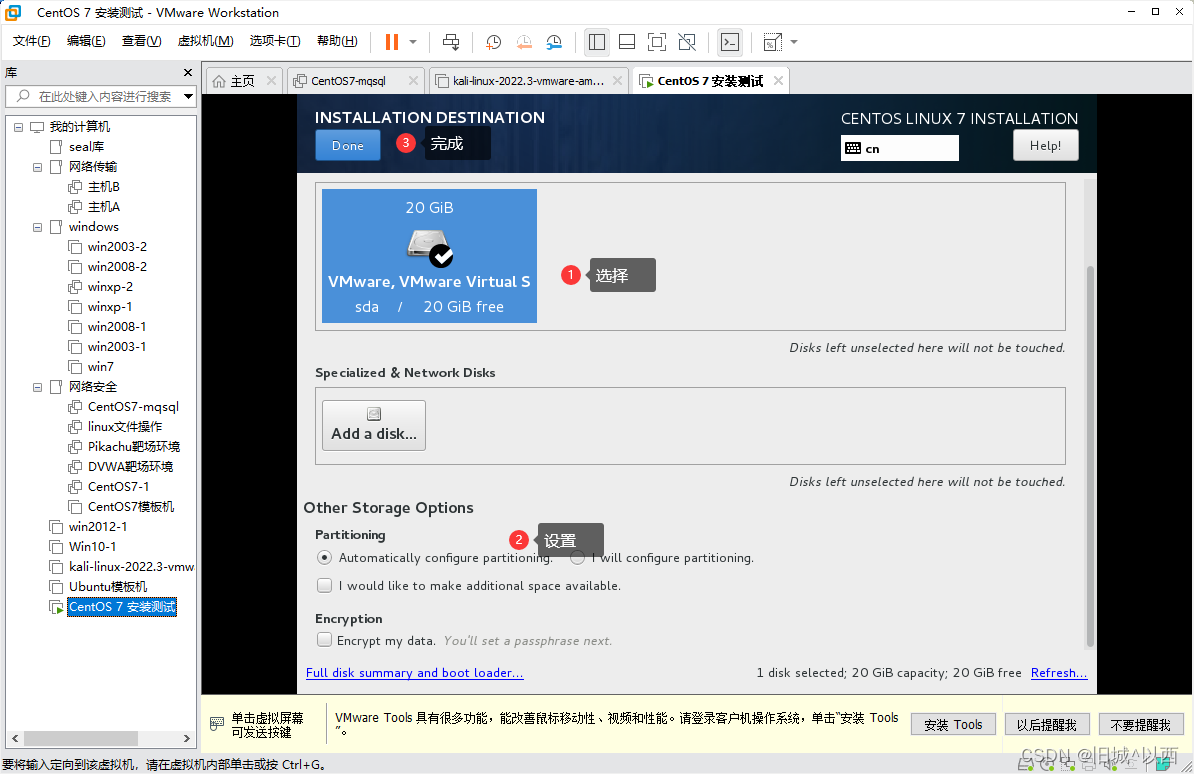Viewport: 1194px width, 774px height.
Task: Open the 编辑(E) menu
Action: coord(86,41)
